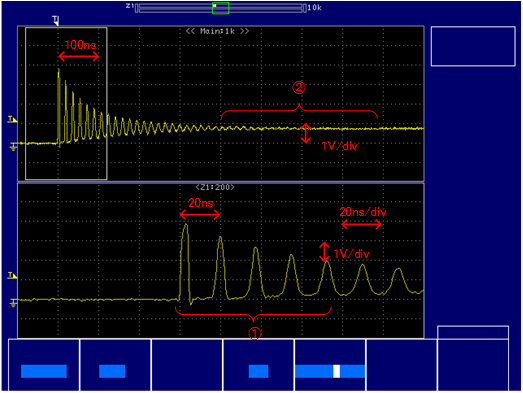Click the white zoom region box in the main waveform

tap(66, 104)
